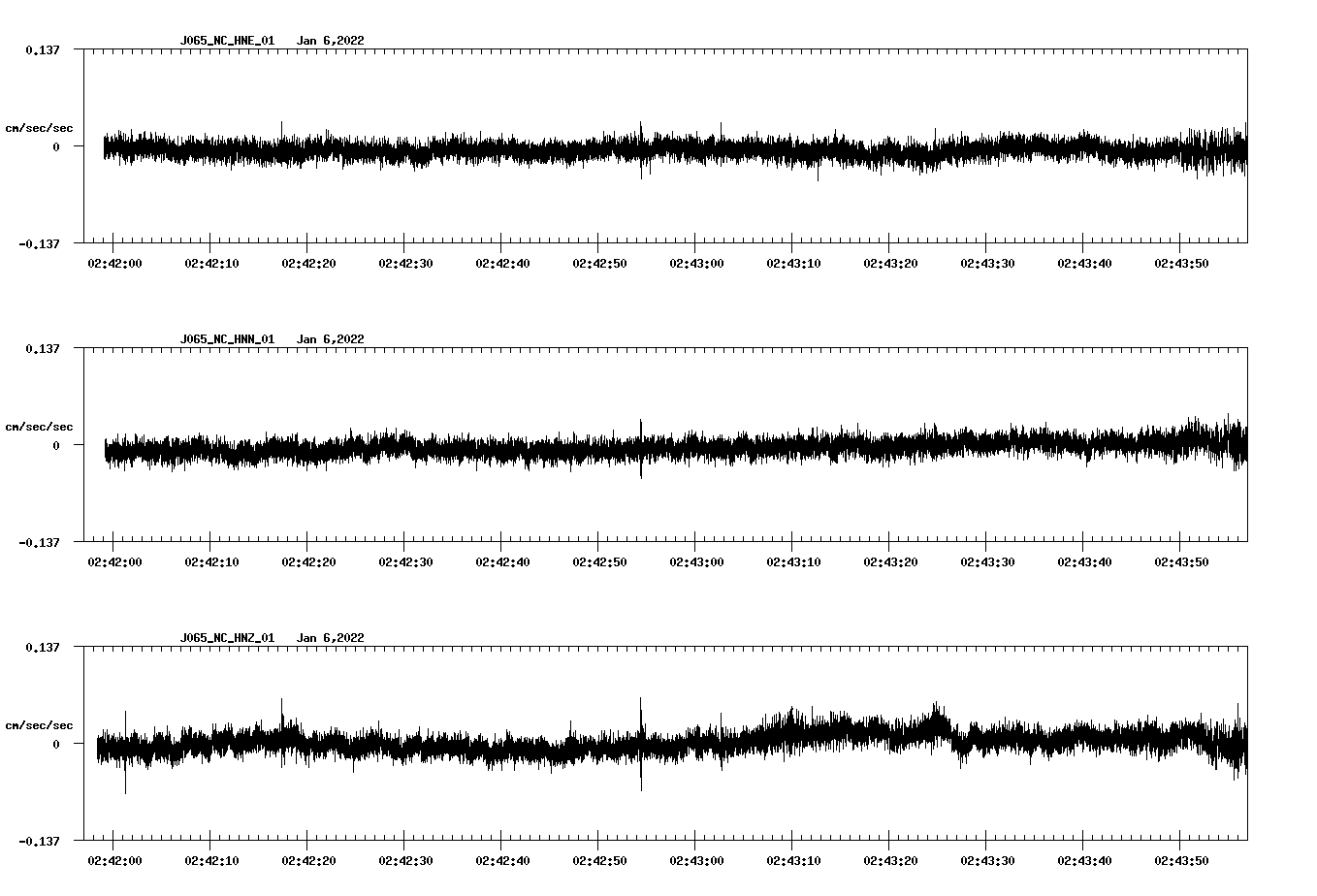Screen dimensions: 1317x896
Task: Select the Jan 6,2022 date on HNN plot
Action: (x=331, y=339)
